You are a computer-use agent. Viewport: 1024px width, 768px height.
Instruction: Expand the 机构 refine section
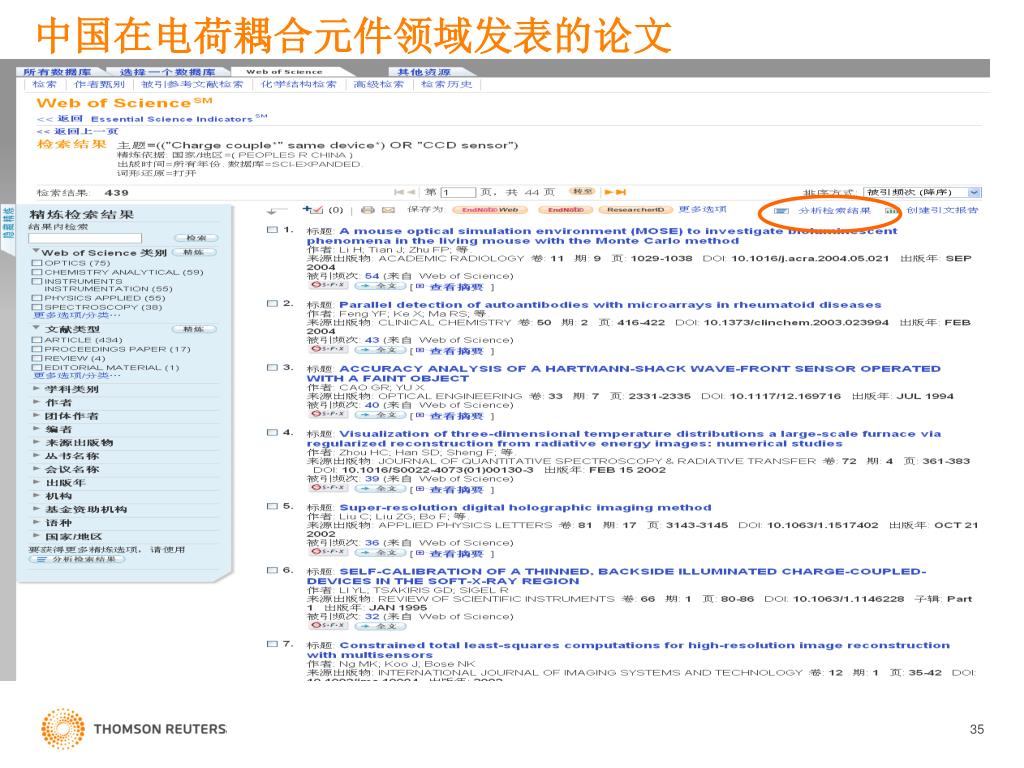coord(36,496)
